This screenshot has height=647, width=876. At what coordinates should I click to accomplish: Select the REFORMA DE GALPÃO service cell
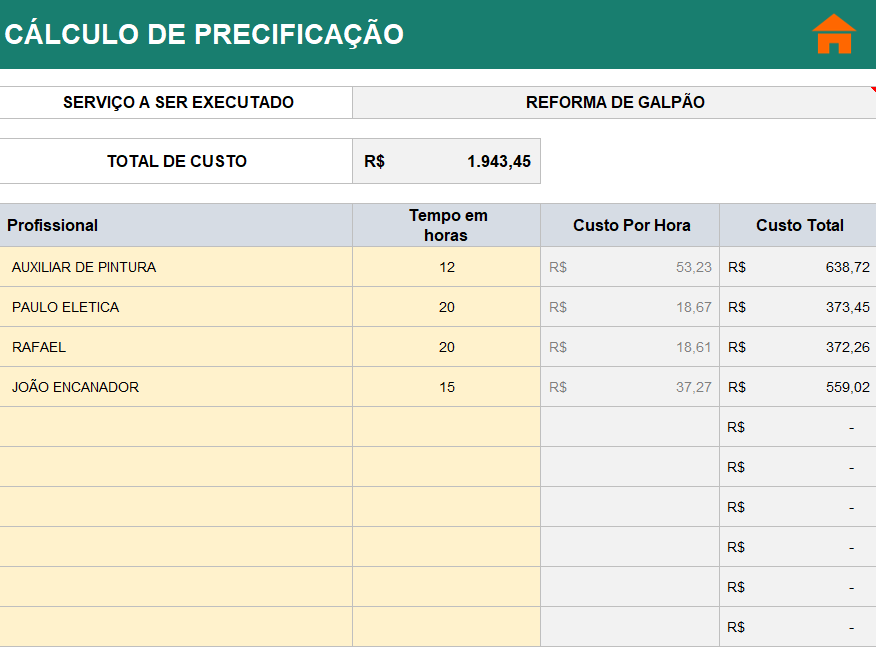pos(614,102)
